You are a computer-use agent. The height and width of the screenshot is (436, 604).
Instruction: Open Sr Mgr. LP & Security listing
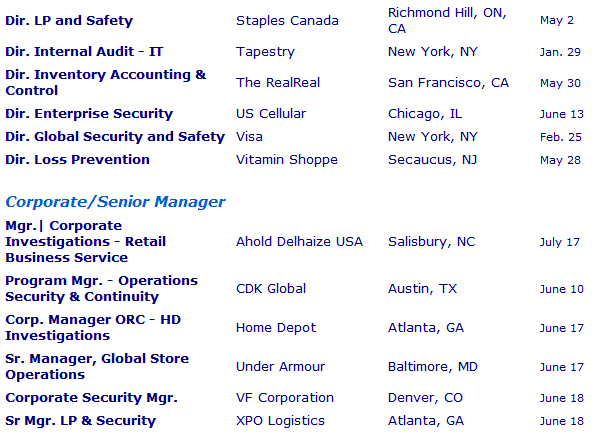click(x=81, y=421)
